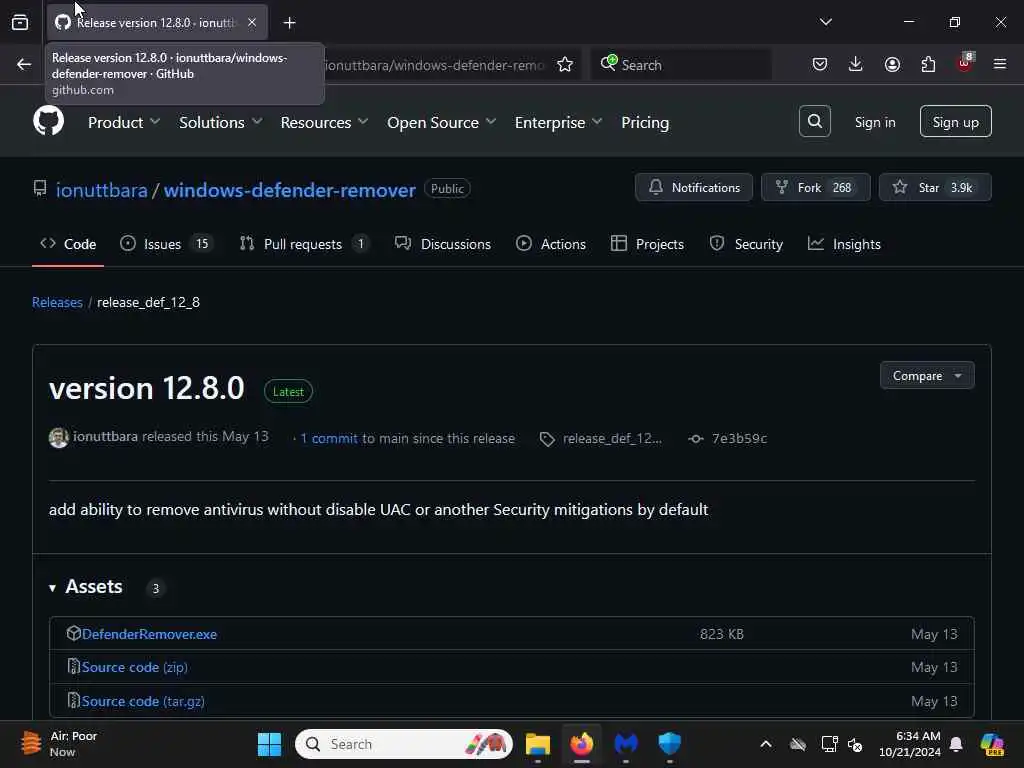The image size is (1024, 768).
Task: Open the ionuttbara user profile link
Action: 101,190
